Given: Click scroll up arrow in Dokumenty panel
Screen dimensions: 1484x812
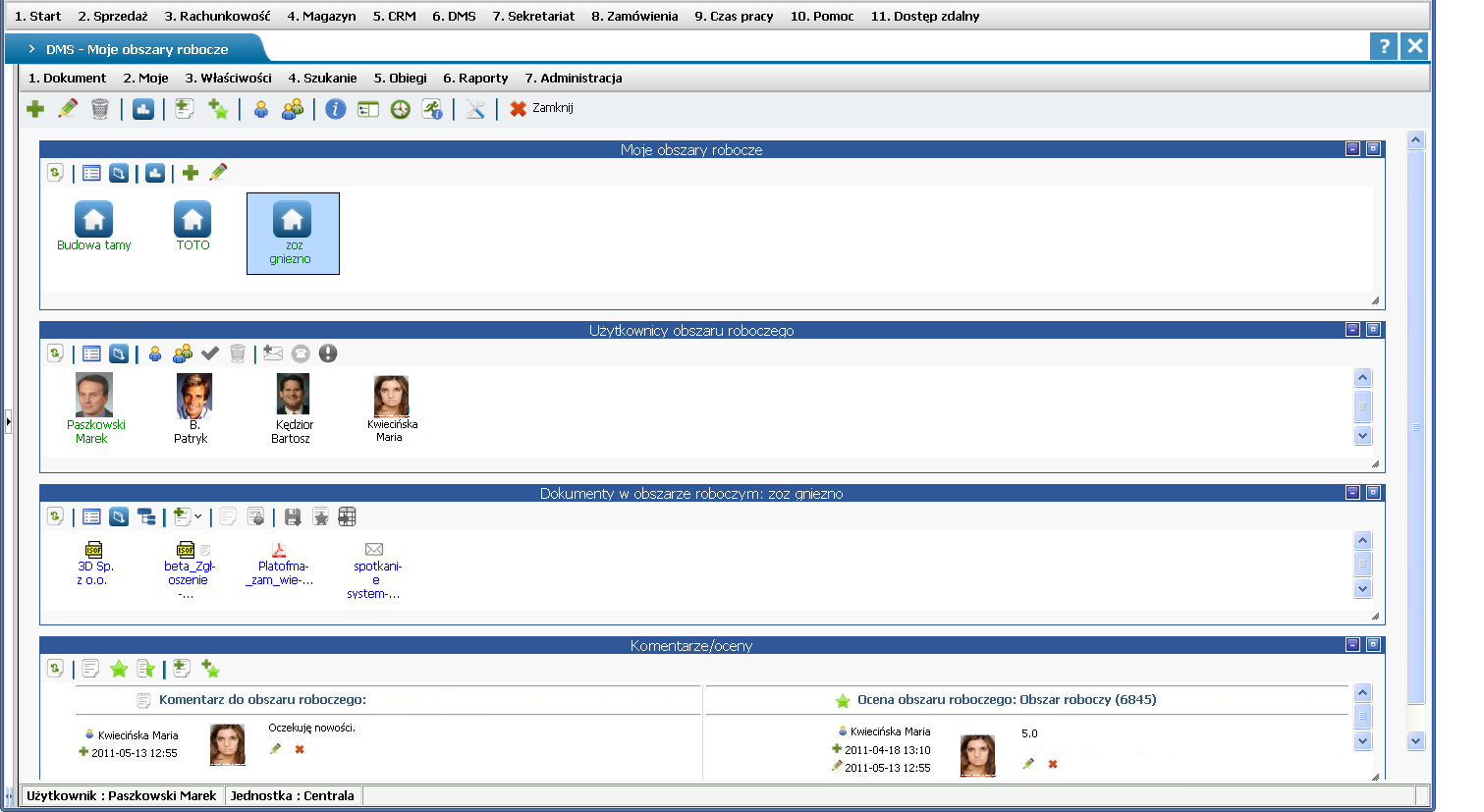Looking at the screenshot, I should coord(1362,541).
